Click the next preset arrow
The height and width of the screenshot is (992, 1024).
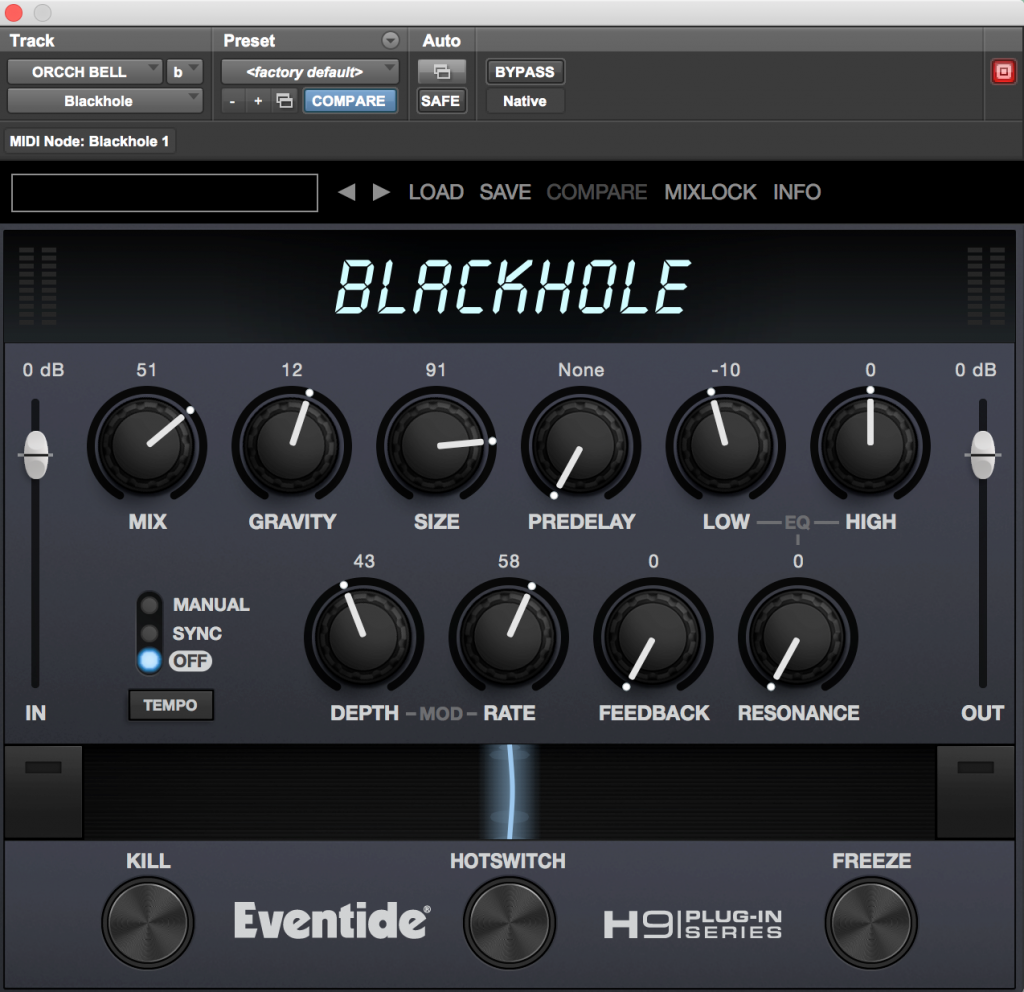(381, 192)
